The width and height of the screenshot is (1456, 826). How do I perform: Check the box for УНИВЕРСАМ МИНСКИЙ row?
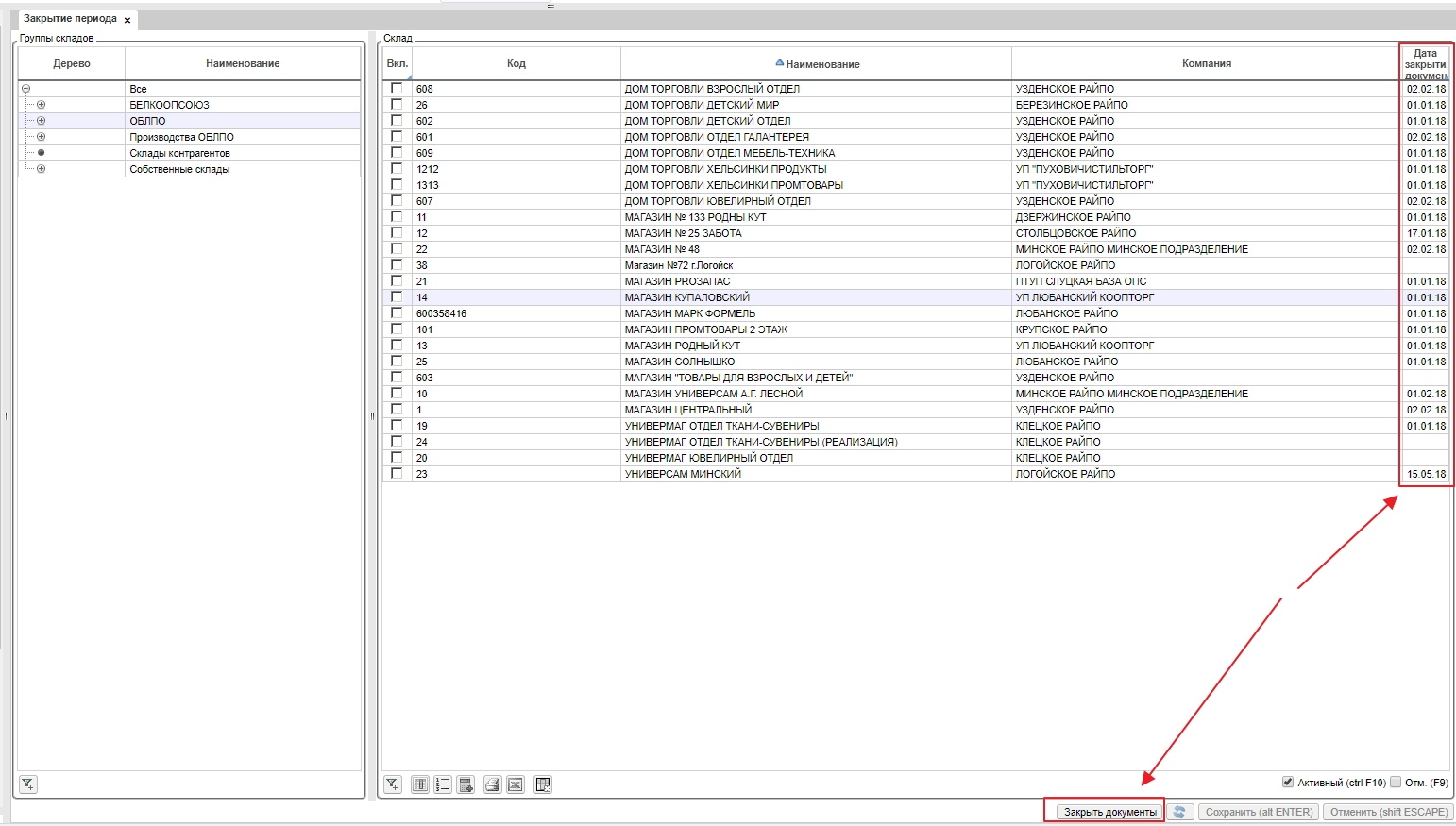[397, 474]
